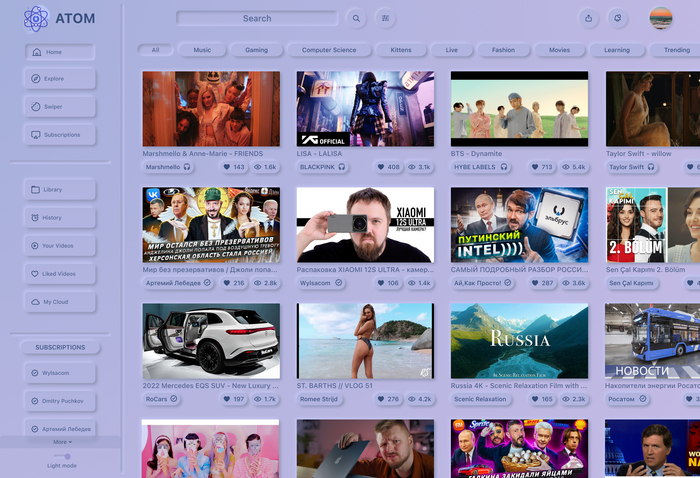Open the Romee Strijd channel tag
The height and width of the screenshot is (478, 700).
(x=319, y=399)
